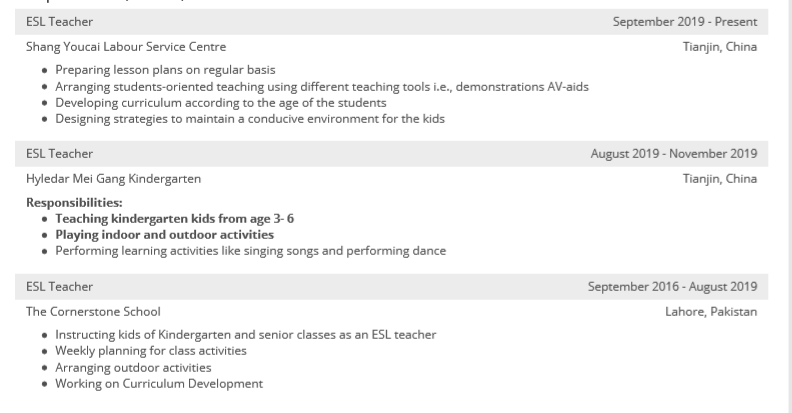The height and width of the screenshot is (413, 792).
Task: Click "Working on Curriculum Development" bullet
Action: click(x=158, y=383)
